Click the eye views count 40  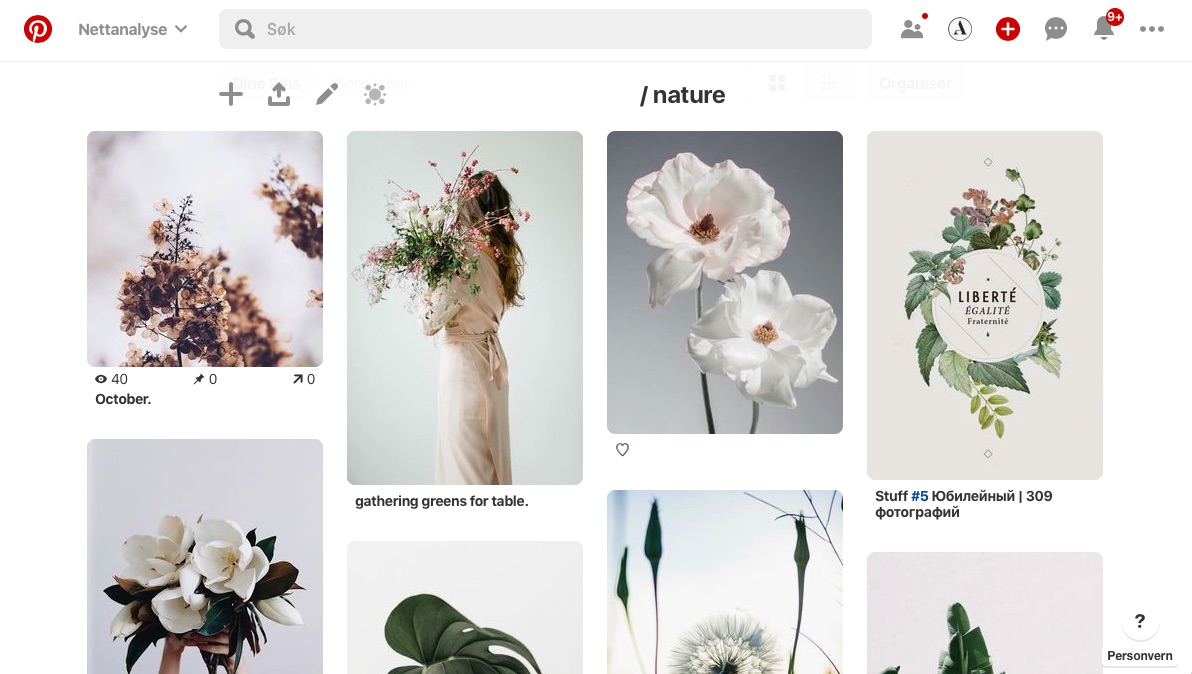(111, 379)
